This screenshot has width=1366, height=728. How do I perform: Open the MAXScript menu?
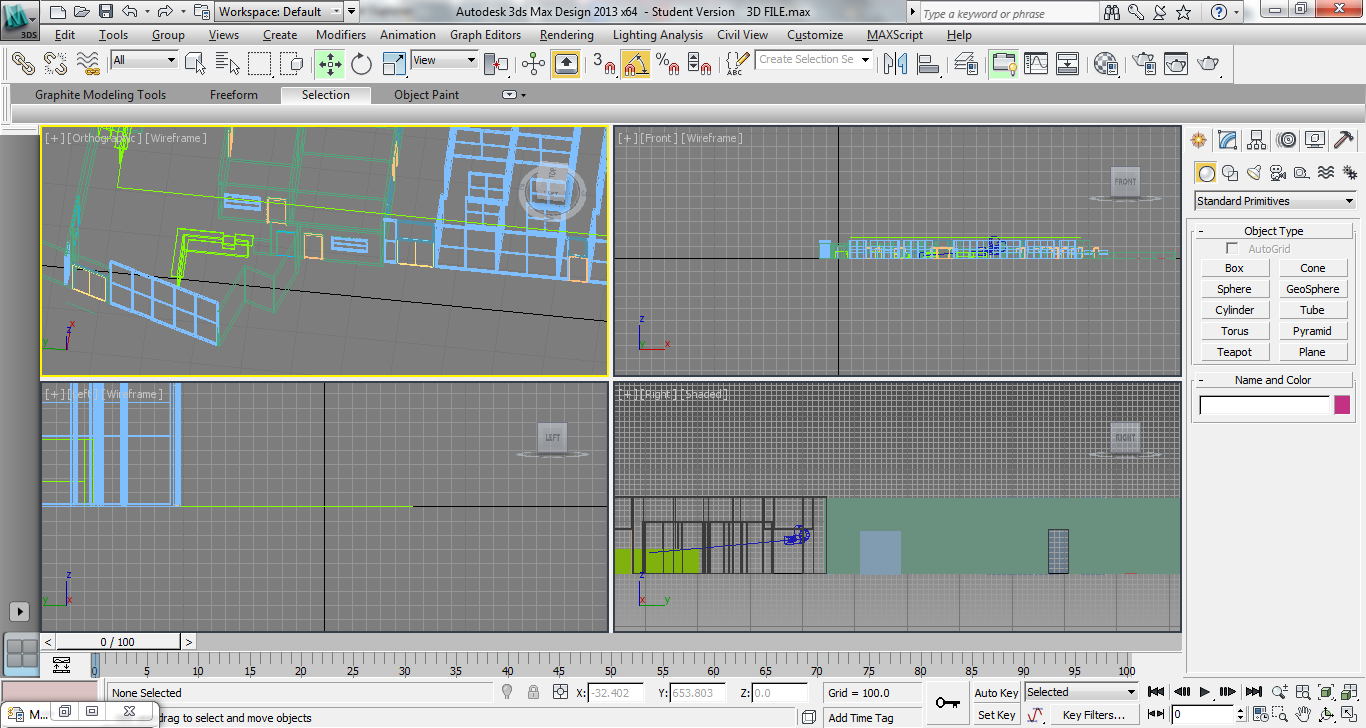(895, 35)
